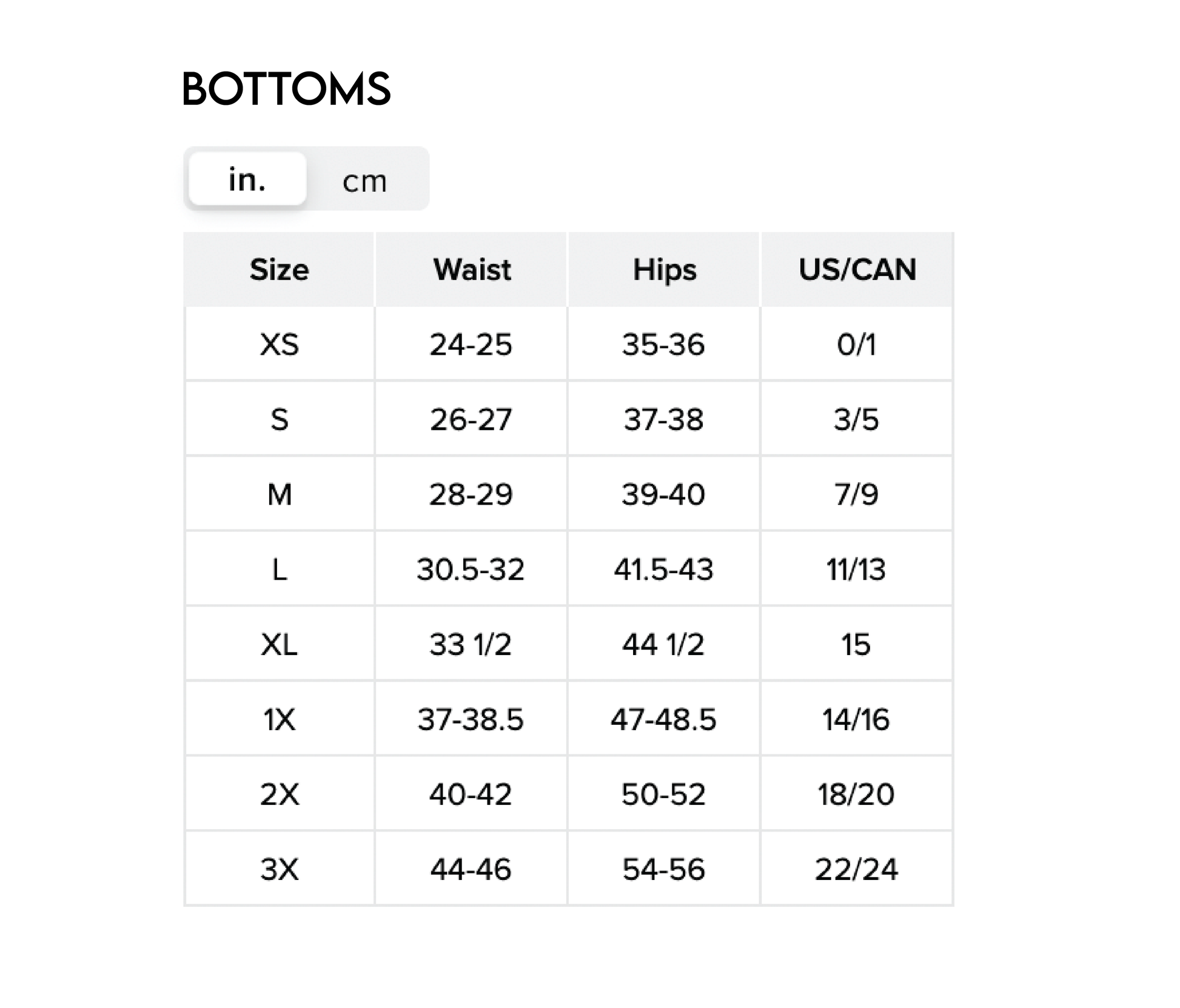Image resolution: width=1180 pixels, height=1008 pixels.
Task: Click the Waist column header
Action: 472,269
